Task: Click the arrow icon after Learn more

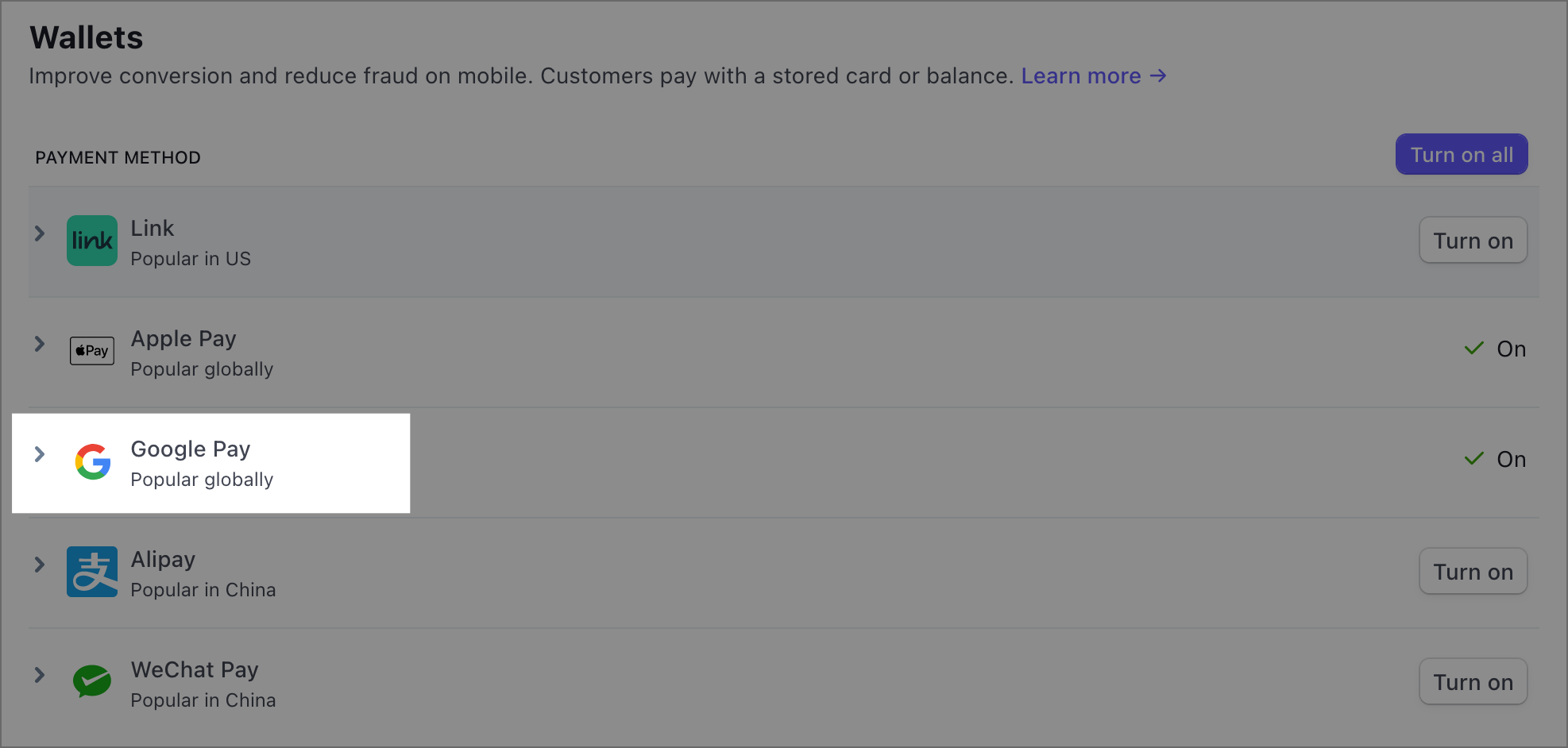Action: click(1158, 75)
